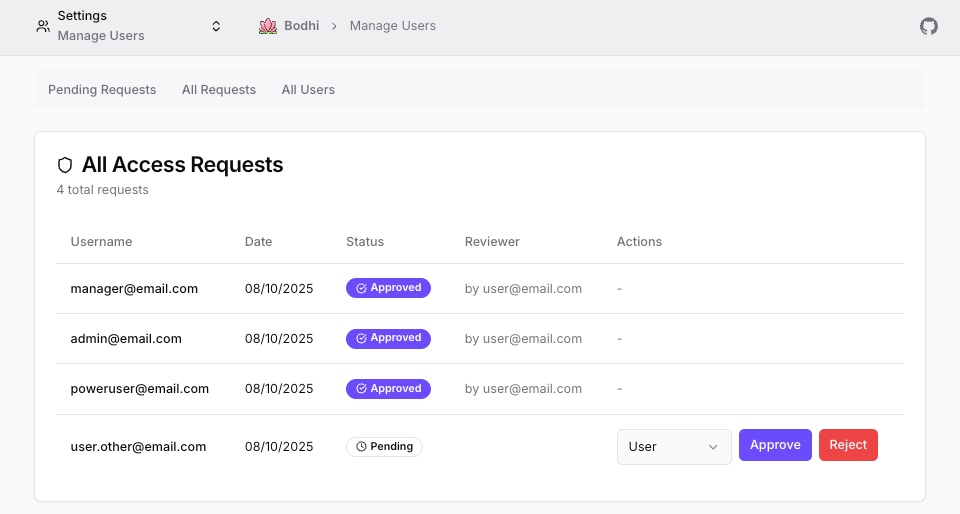Open the User role dropdown
Image resolution: width=960 pixels, height=514 pixels.
(x=673, y=446)
